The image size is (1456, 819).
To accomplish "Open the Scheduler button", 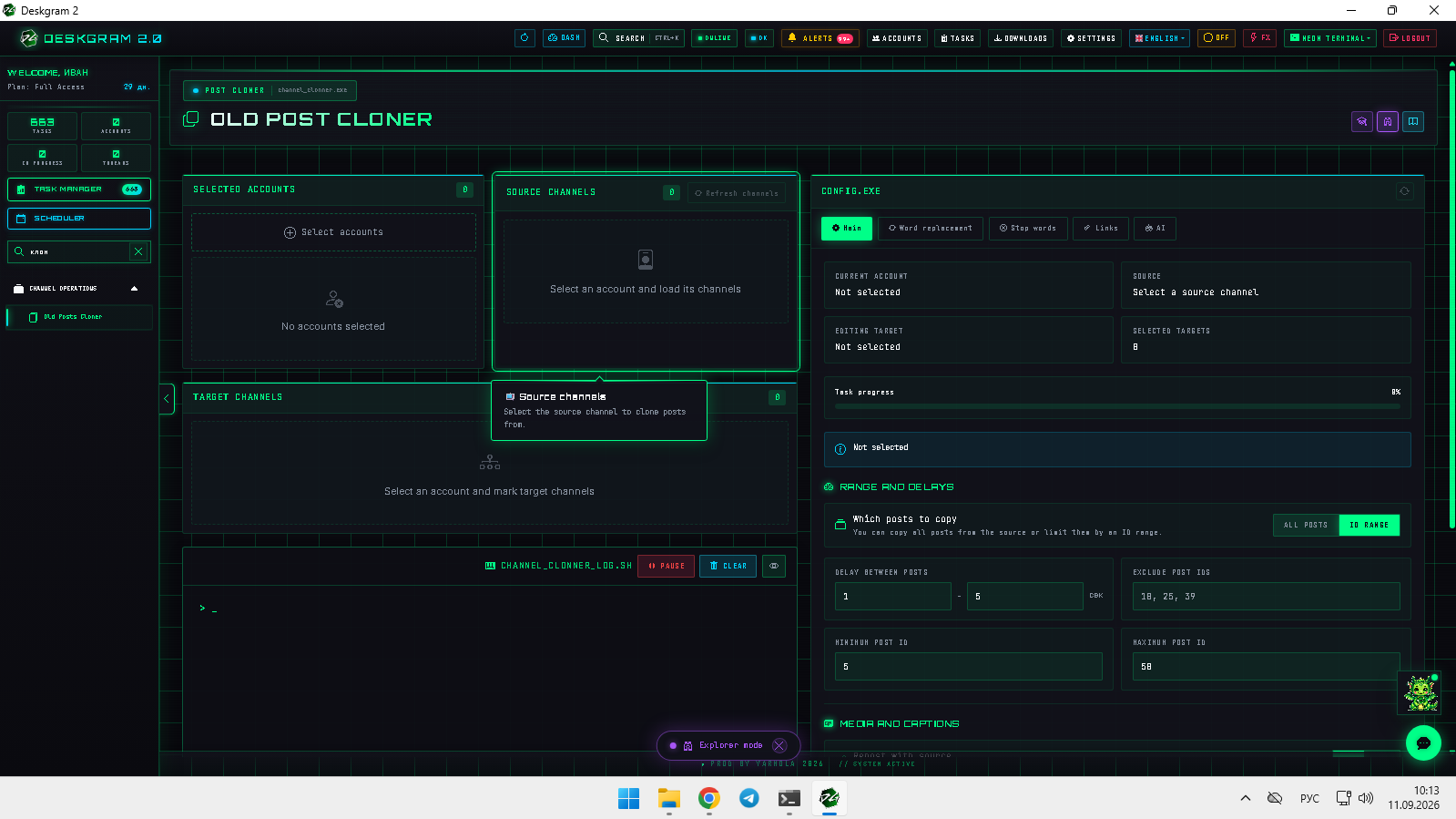I will 79,219.
